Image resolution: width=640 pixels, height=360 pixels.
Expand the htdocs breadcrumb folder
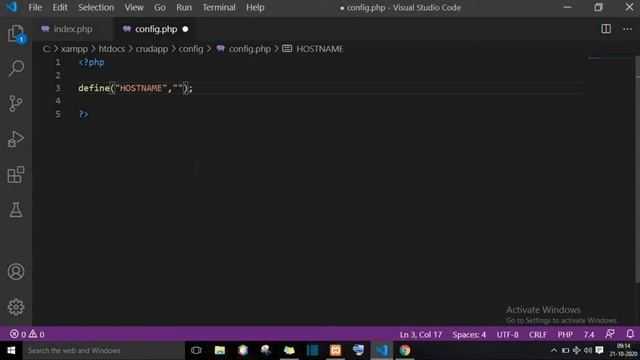coord(112,49)
